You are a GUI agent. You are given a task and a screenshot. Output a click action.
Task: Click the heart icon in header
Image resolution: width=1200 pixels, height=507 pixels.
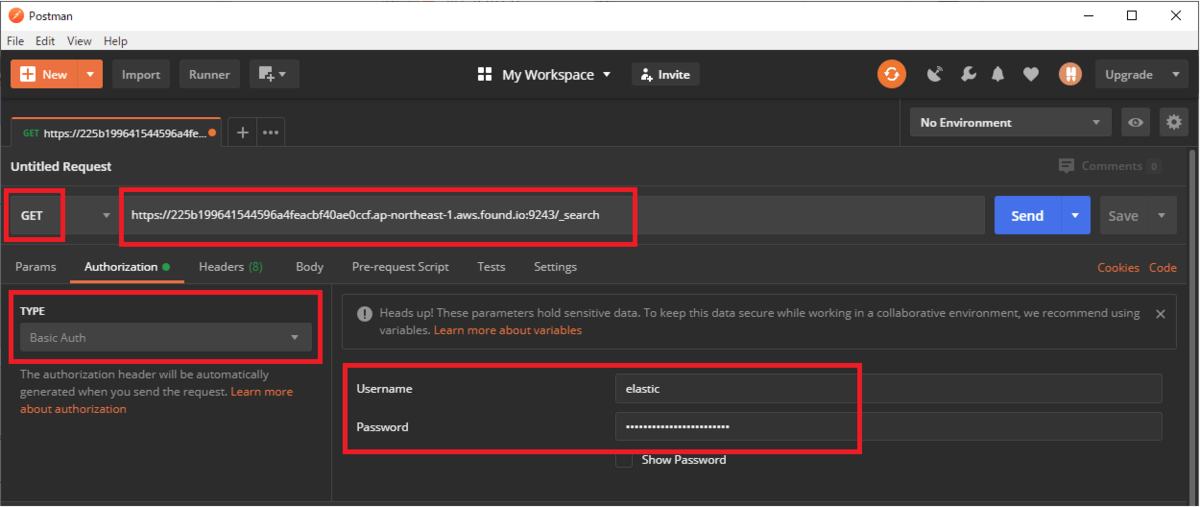[x=1031, y=74]
